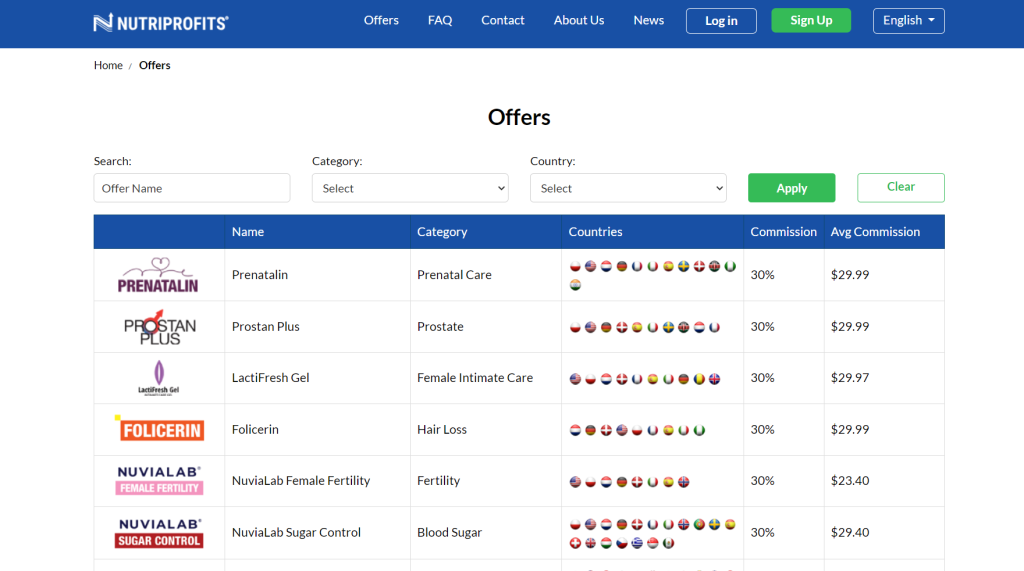
Task: Click the NutriProfits logo
Action: [x=161, y=23]
